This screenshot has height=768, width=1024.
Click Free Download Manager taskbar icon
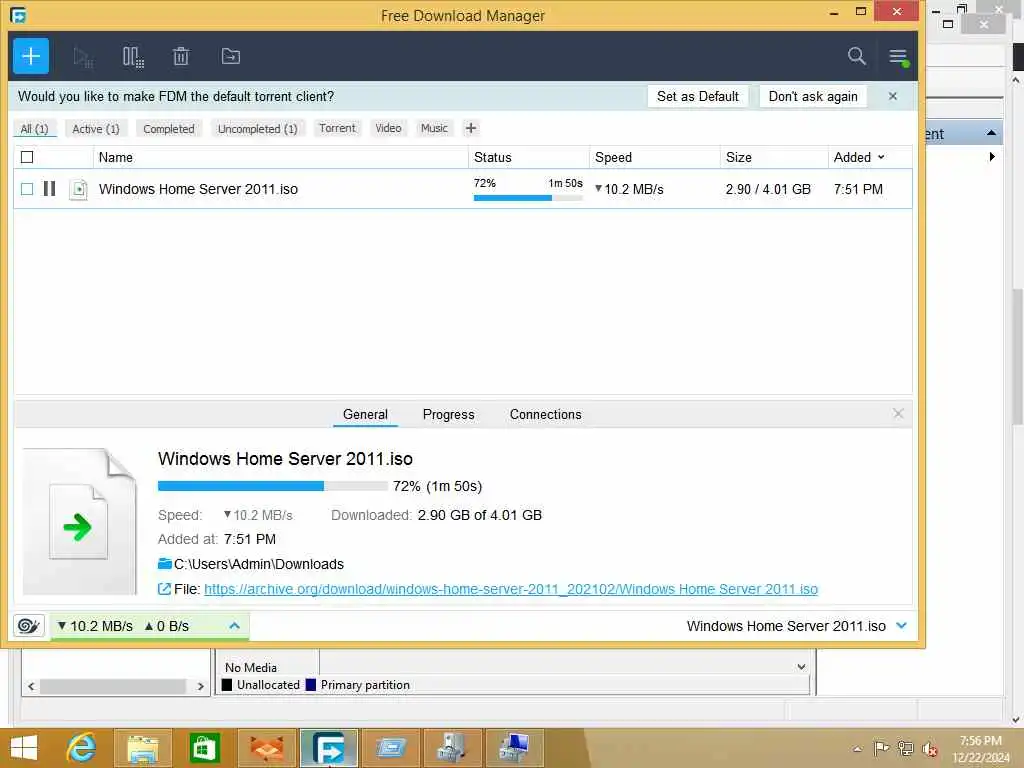328,748
